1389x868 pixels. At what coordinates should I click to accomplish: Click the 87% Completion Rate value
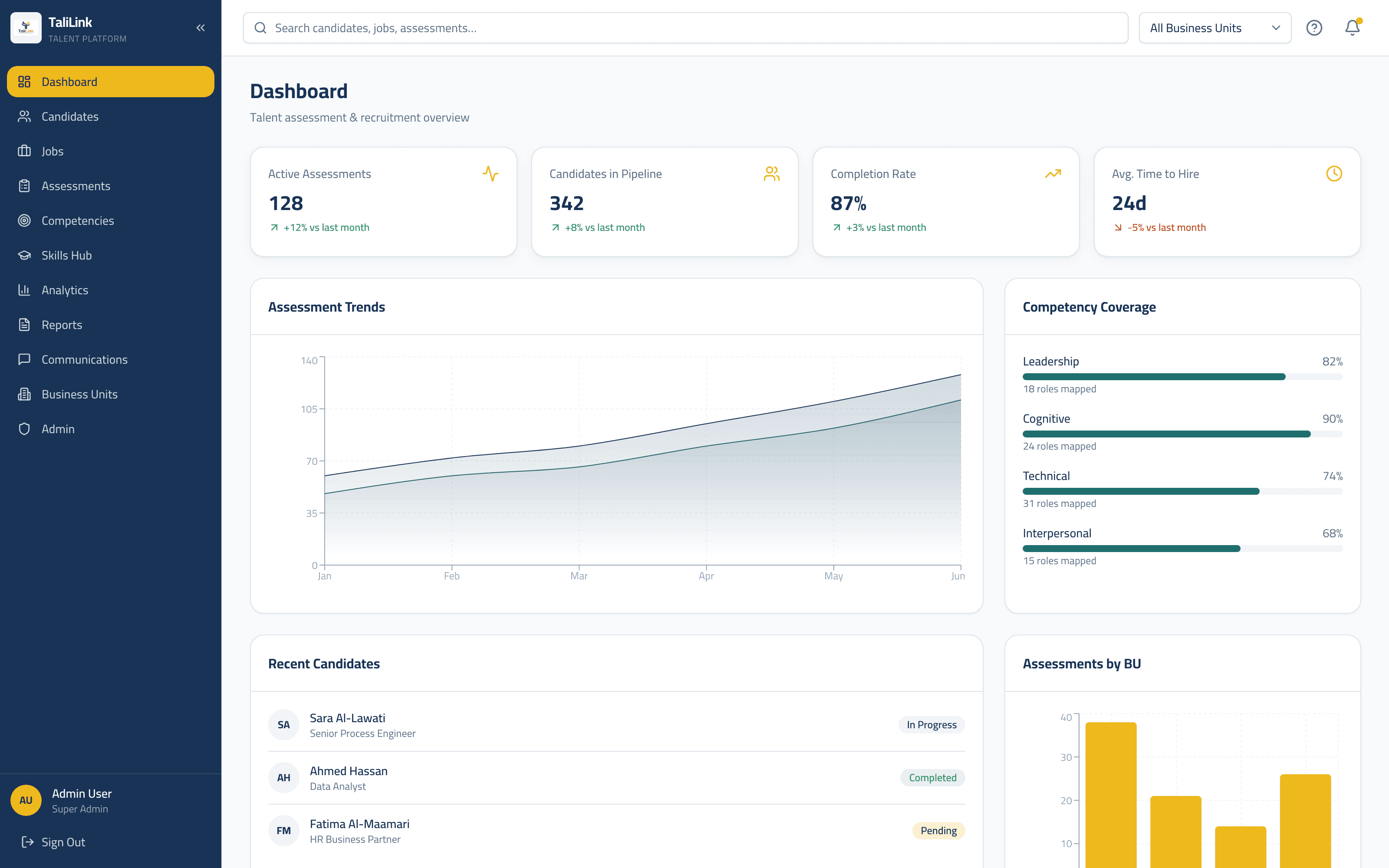pos(848,203)
